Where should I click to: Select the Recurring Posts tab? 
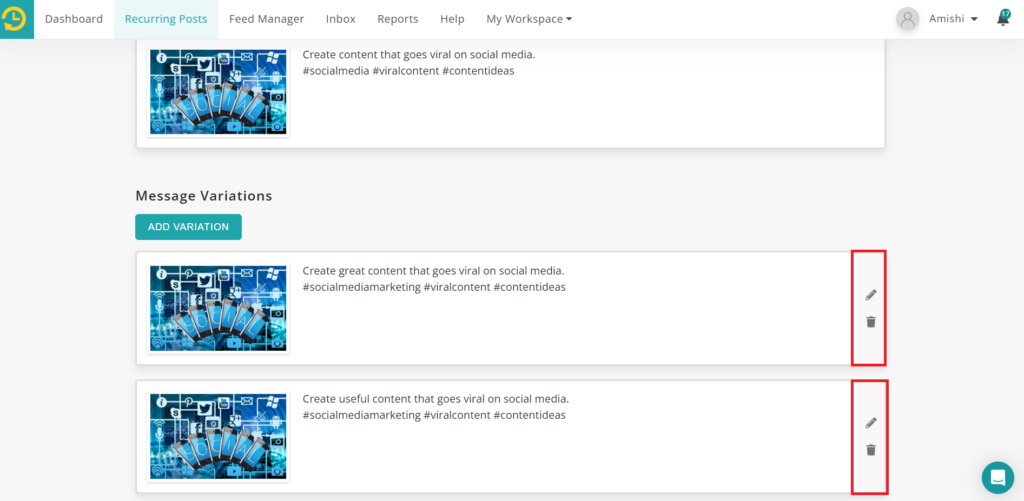(166, 19)
